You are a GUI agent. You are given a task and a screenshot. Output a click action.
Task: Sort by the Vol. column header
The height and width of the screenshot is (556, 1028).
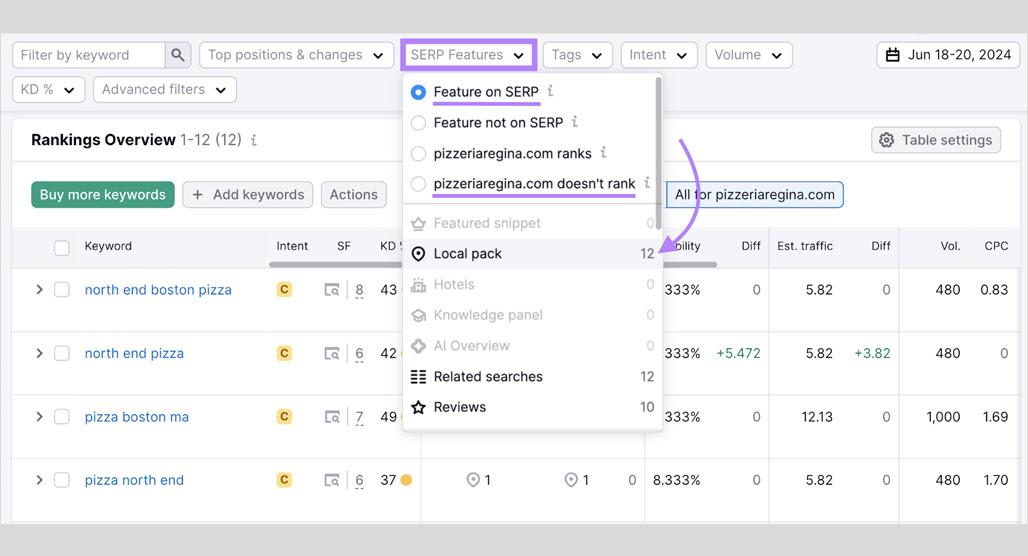pyautogui.click(x=951, y=247)
